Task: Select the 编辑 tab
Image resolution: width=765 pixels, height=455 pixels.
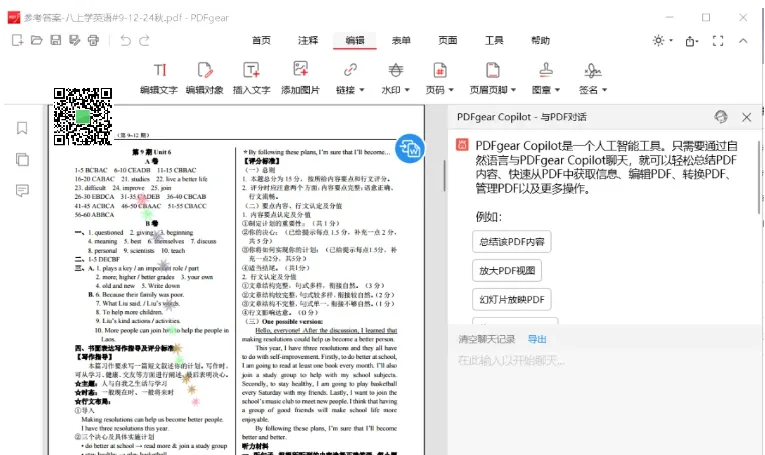Action: (355, 40)
